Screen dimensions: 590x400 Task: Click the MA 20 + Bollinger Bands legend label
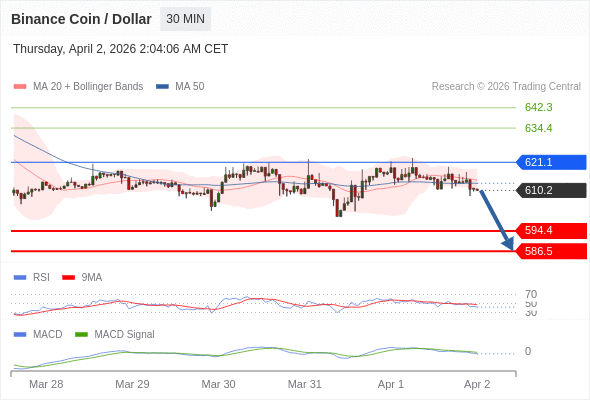[x=88, y=87]
